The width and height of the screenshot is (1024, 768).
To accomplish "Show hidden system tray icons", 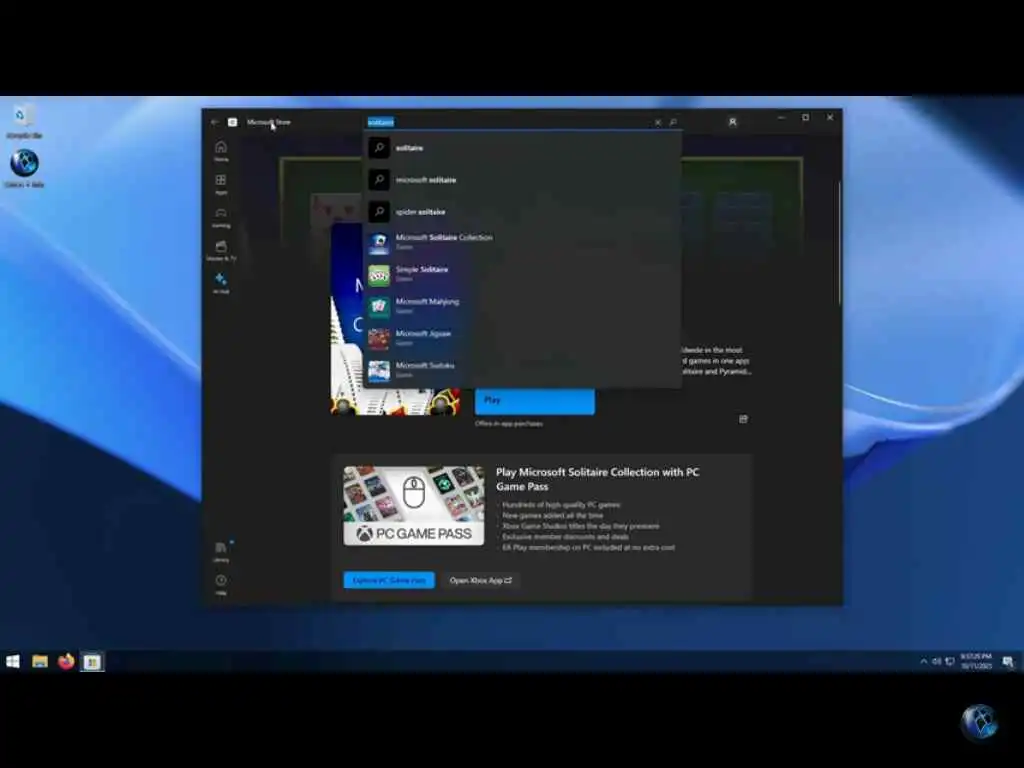I will tap(923, 662).
